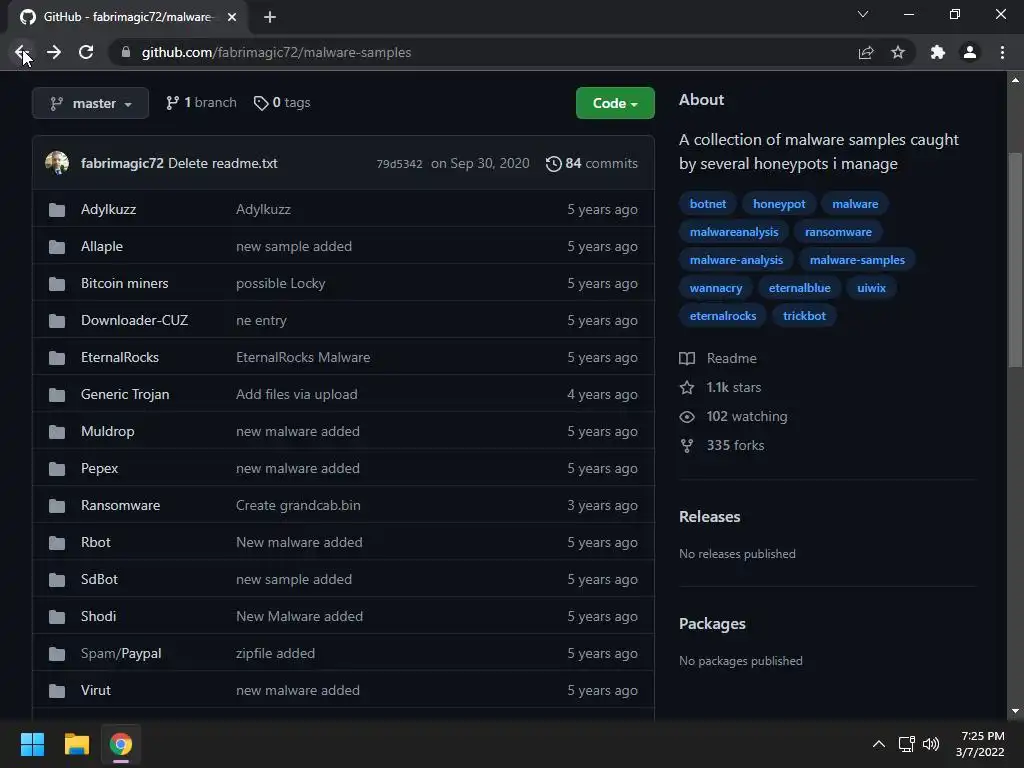
Task: Open the Chrome three-dot menu
Action: point(1002,52)
